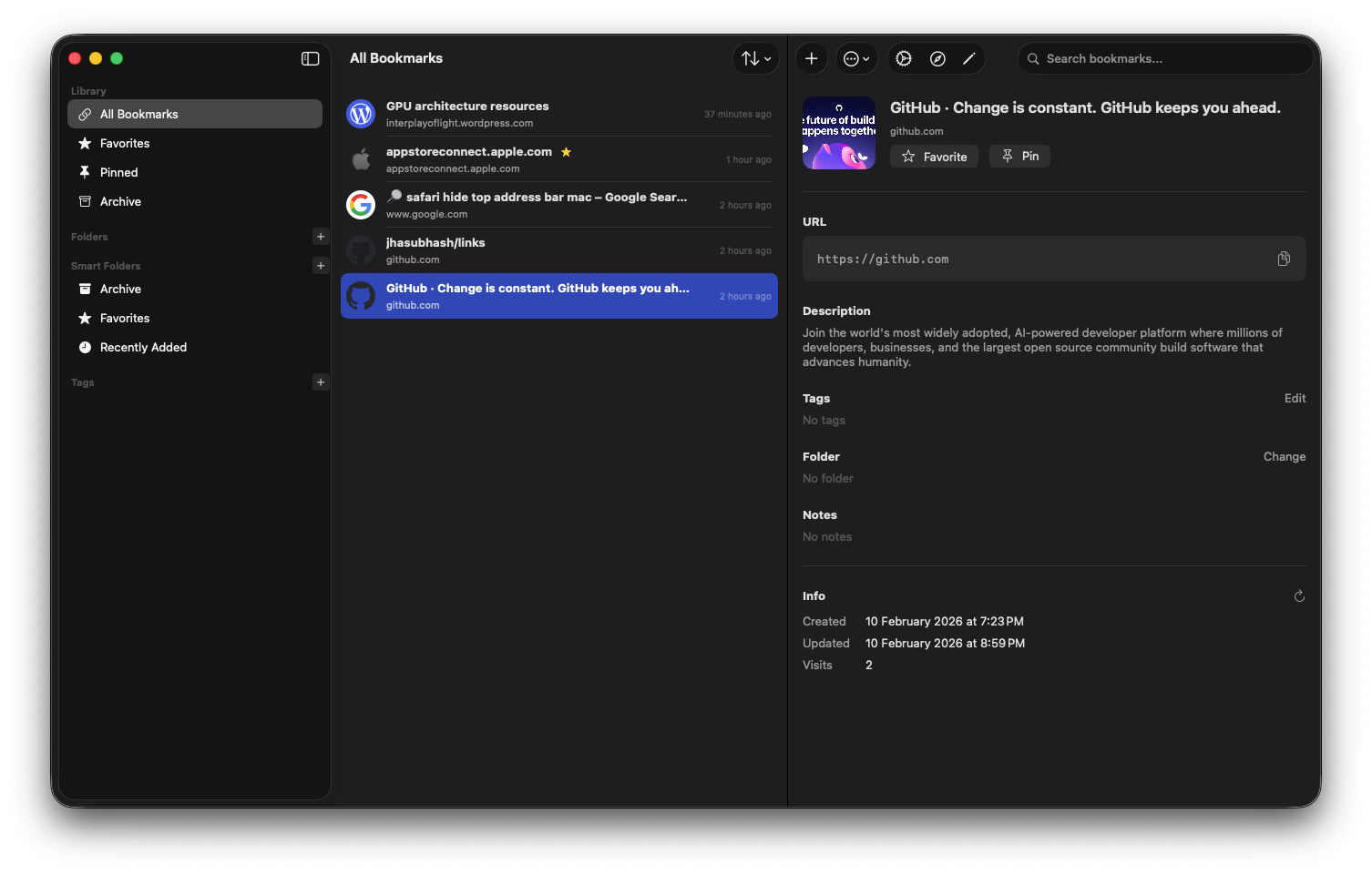
Task: Click Edit next to Tags
Action: [1295, 399]
